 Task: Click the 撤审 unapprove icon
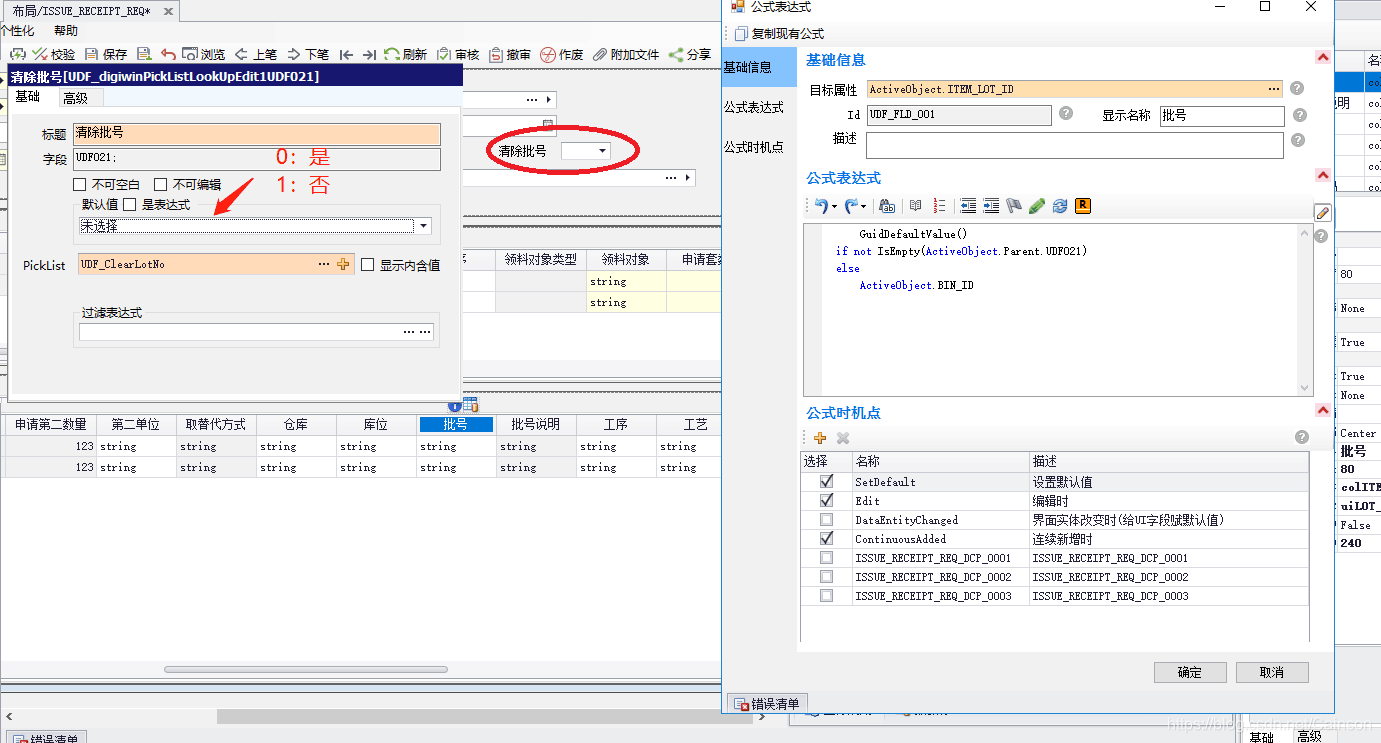(496, 55)
